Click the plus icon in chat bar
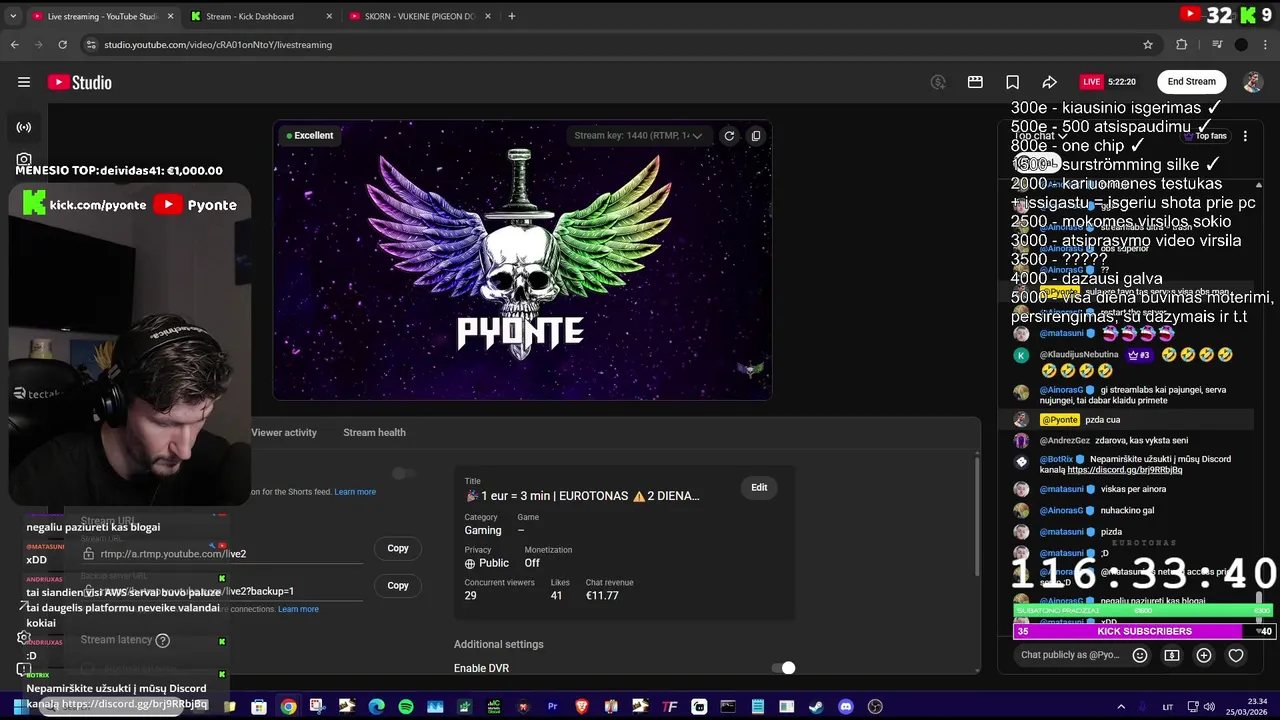This screenshot has width=1280, height=720. (x=1204, y=655)
